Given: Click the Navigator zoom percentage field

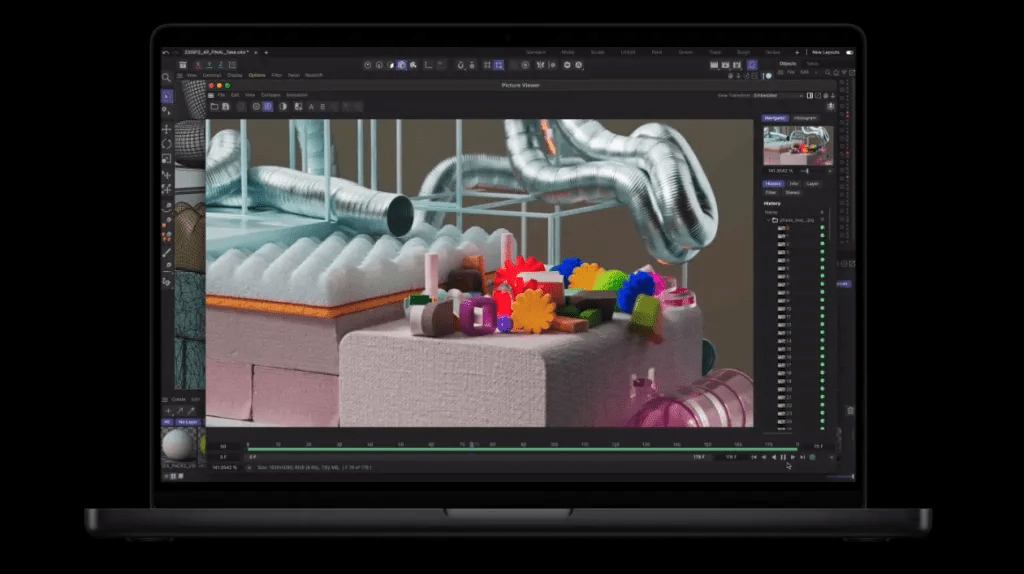Looking at the screenshot, I should point(780,171).
